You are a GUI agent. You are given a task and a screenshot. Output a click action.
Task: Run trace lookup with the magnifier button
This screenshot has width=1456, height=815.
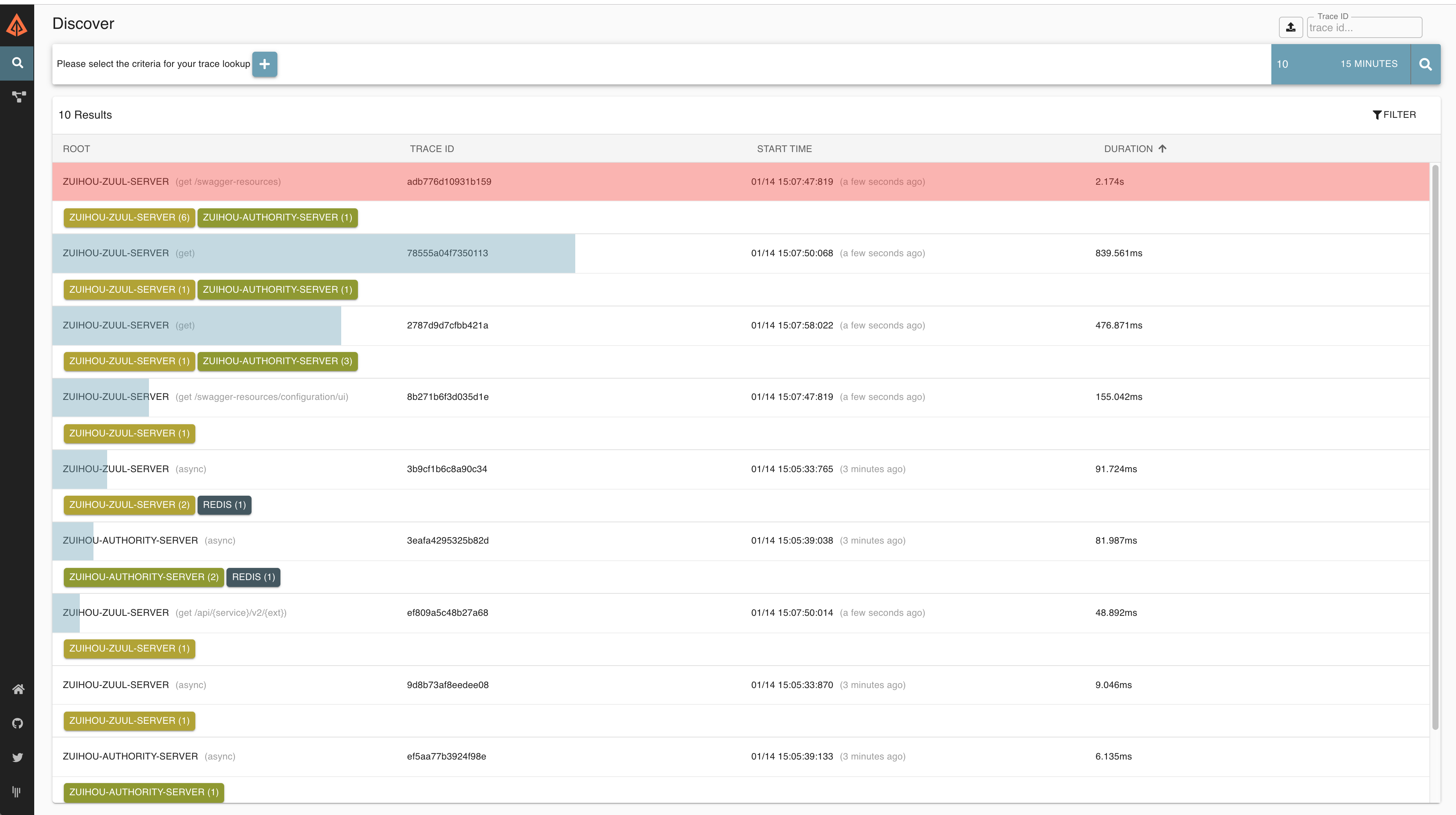click(x=1426, y=64)
